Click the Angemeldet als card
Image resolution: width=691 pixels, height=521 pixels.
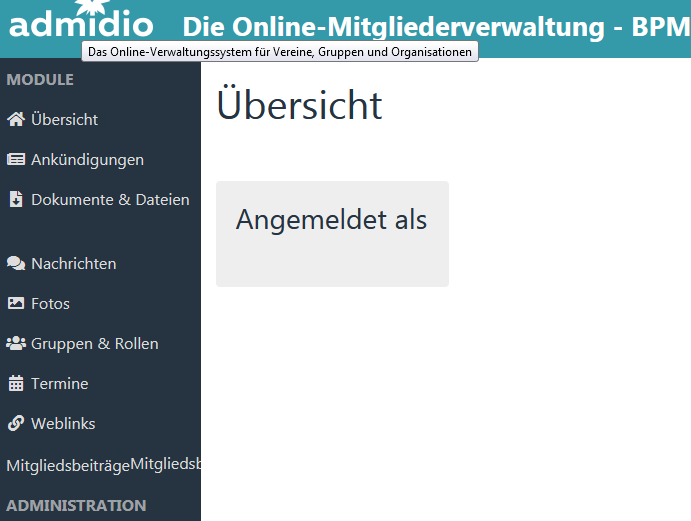332,234
